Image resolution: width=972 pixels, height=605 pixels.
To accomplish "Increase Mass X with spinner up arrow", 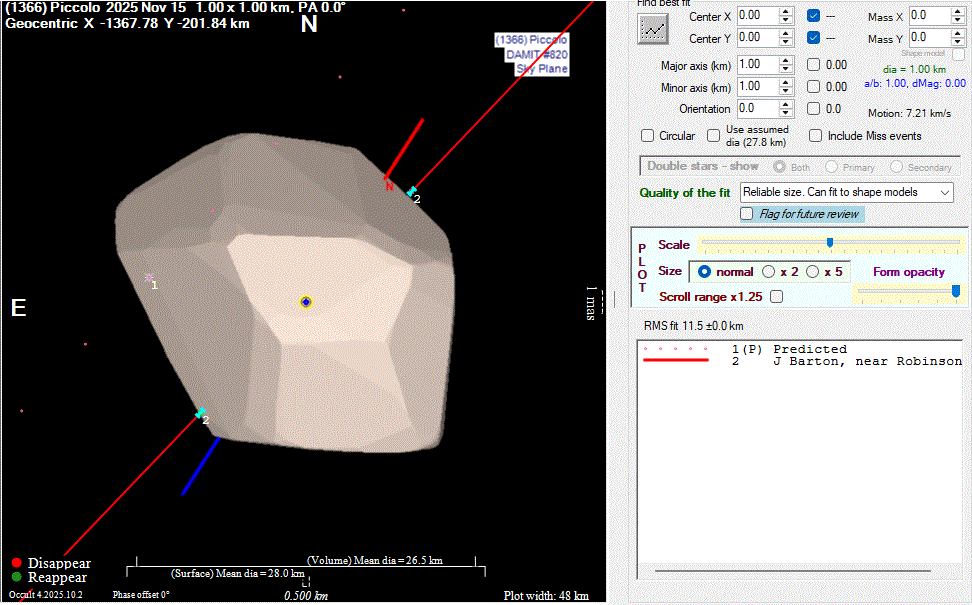I will click(957, 11).
